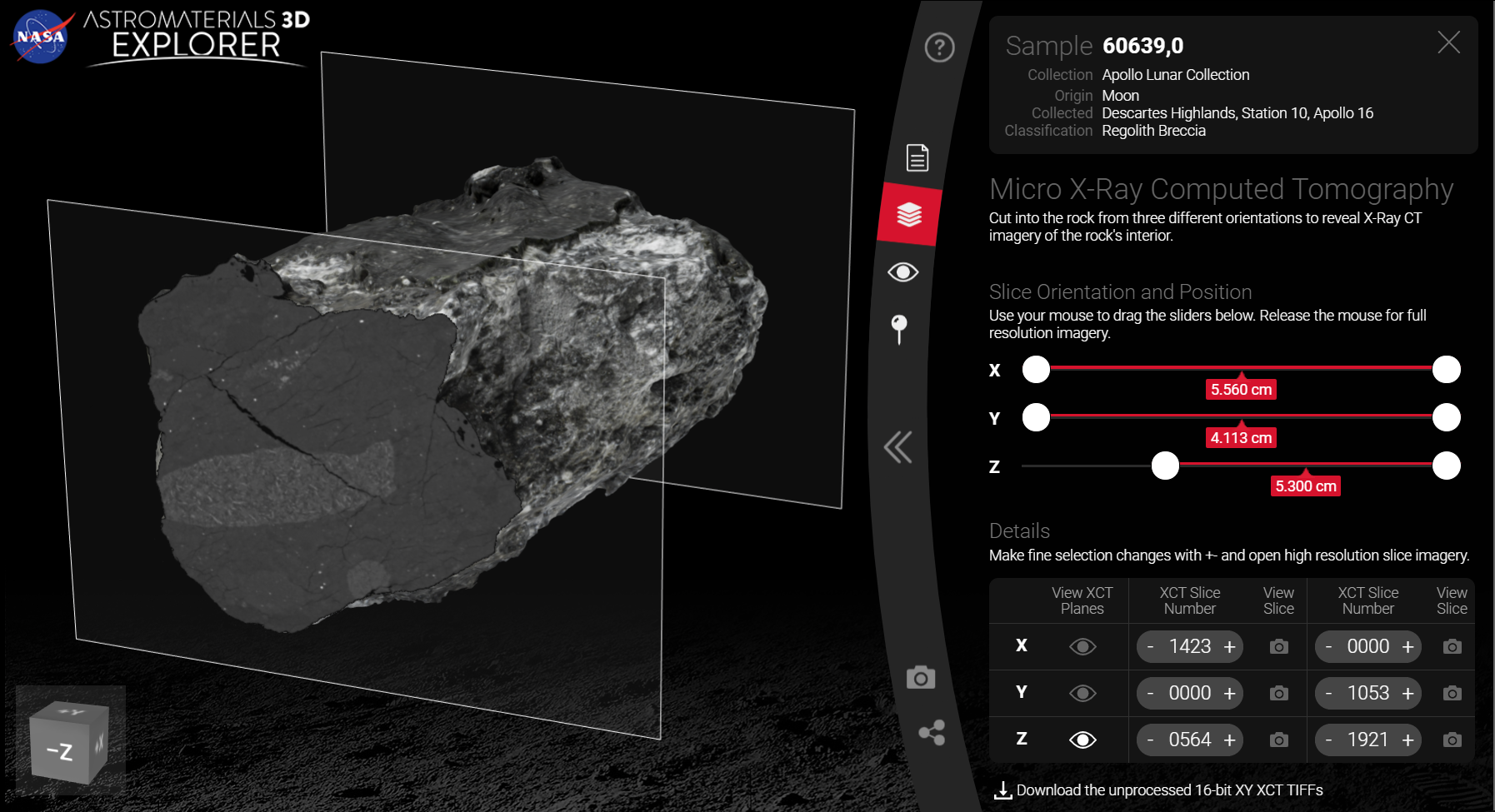Toggle X plane XCT visibility eye
The image size is (1495, 812).
pyautogui.click(x=1082, y=647)
